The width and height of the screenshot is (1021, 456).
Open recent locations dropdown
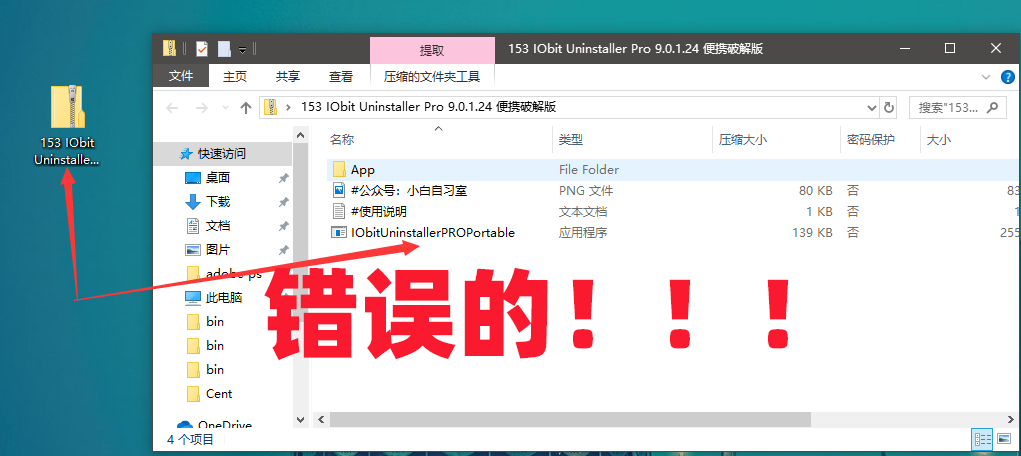click(225, 108)
